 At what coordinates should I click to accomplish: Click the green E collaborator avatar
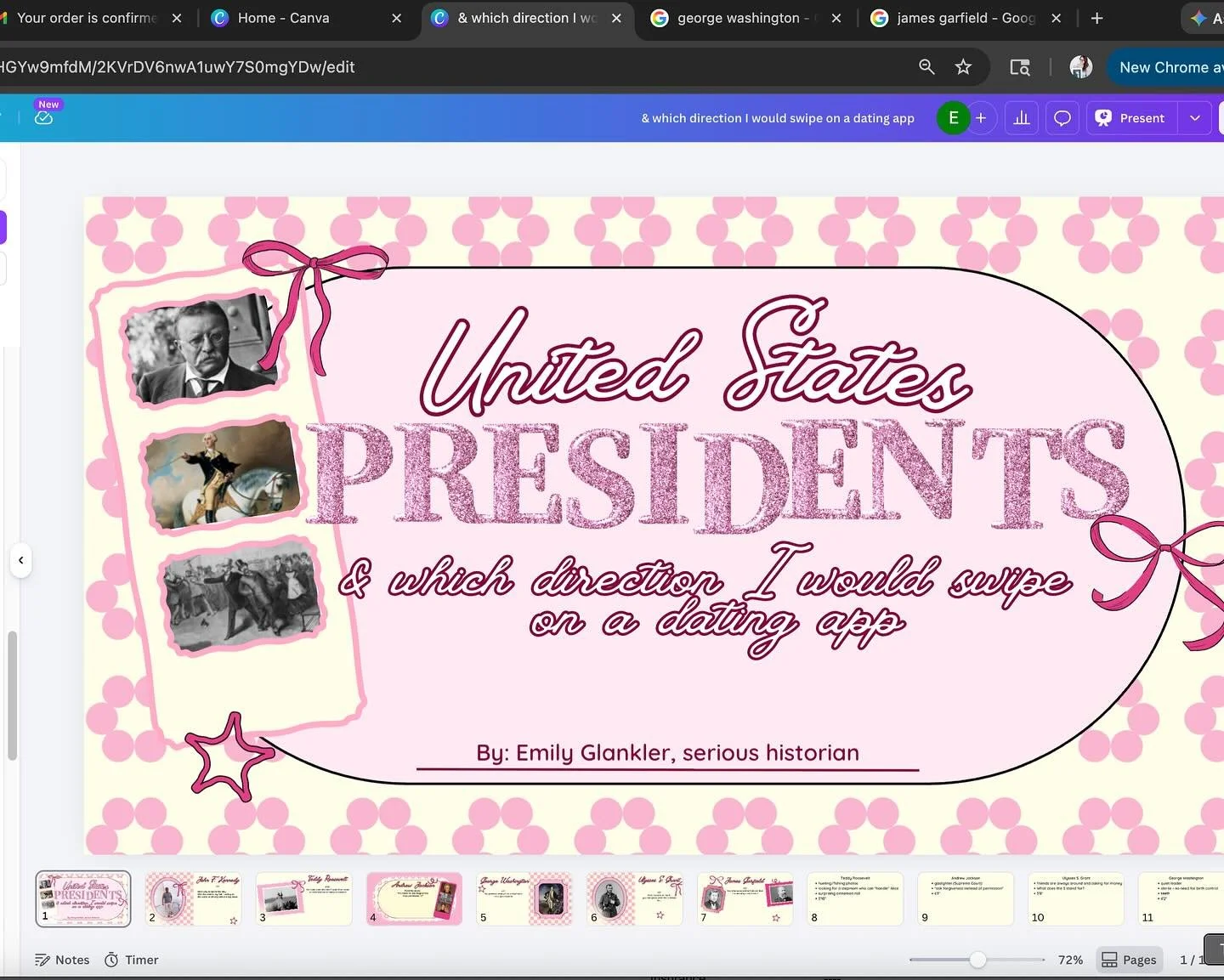pos(954,117)
